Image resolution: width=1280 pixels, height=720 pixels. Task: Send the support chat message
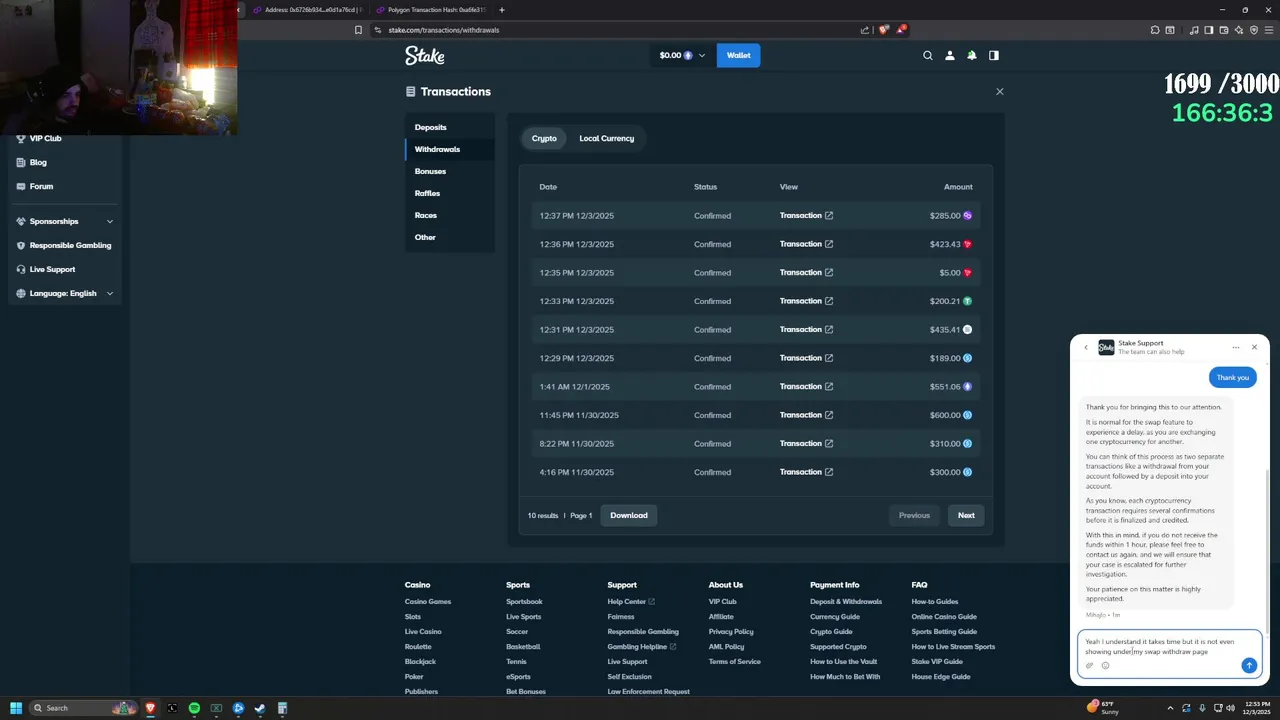coord(1248,665)
